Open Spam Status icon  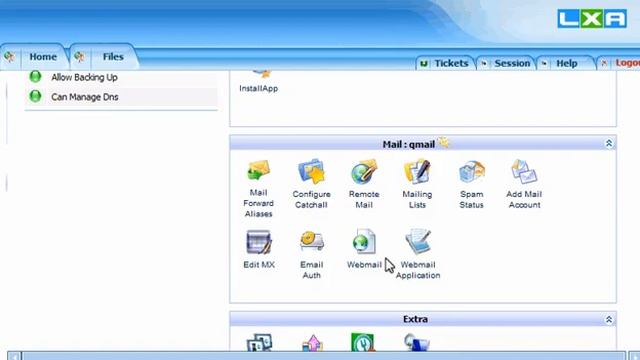pos(471,172)
